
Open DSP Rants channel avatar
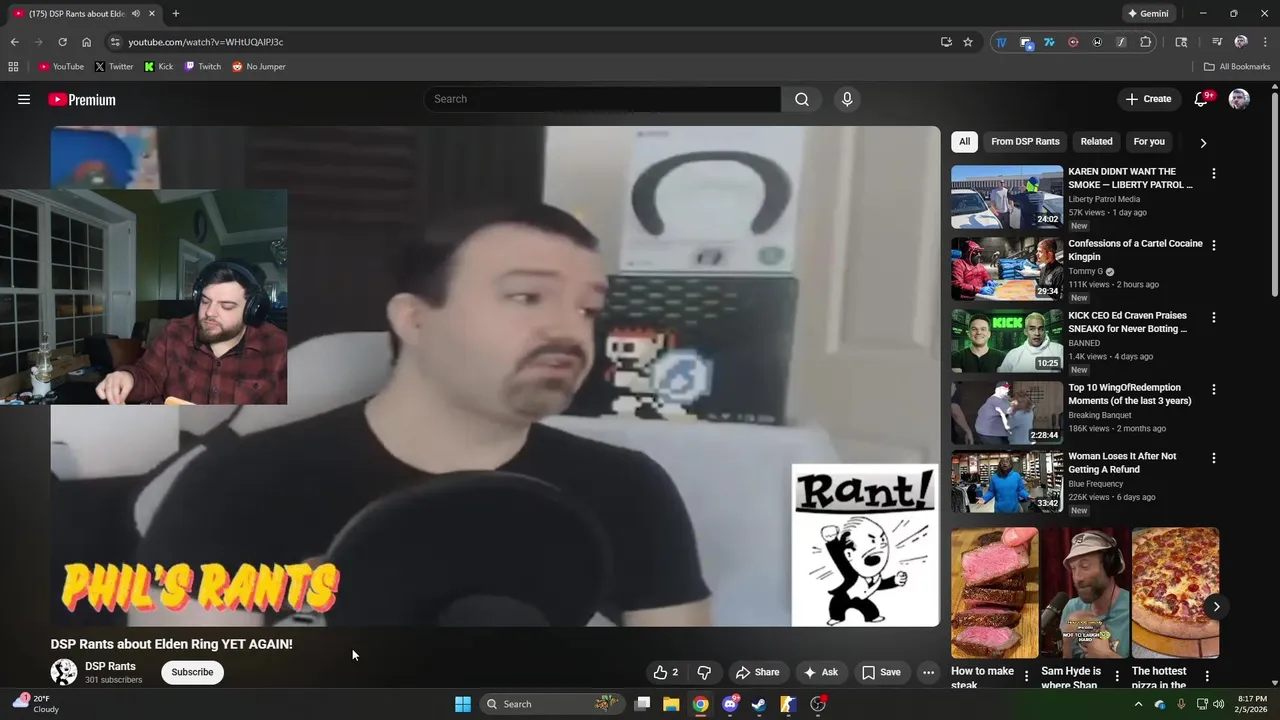click(x=64, y=672)
